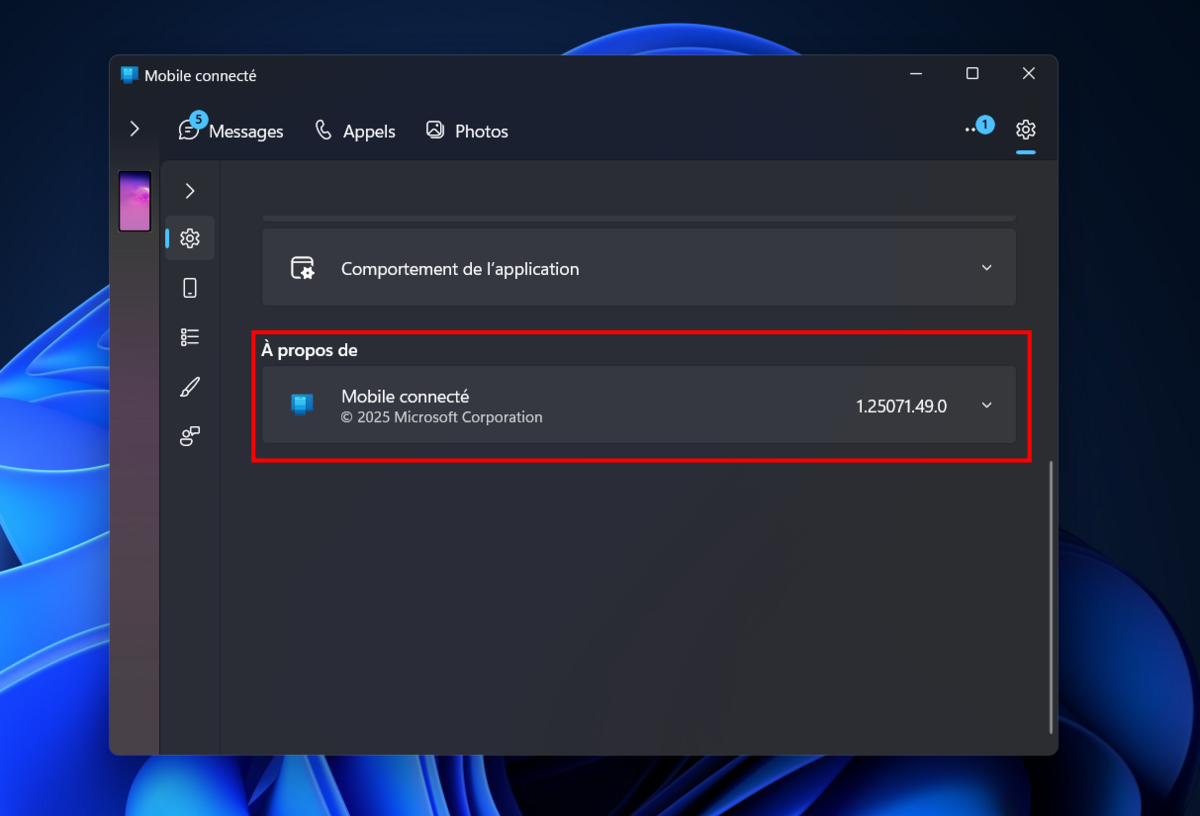Click the Comportement de l'application icon

[302, 268]
